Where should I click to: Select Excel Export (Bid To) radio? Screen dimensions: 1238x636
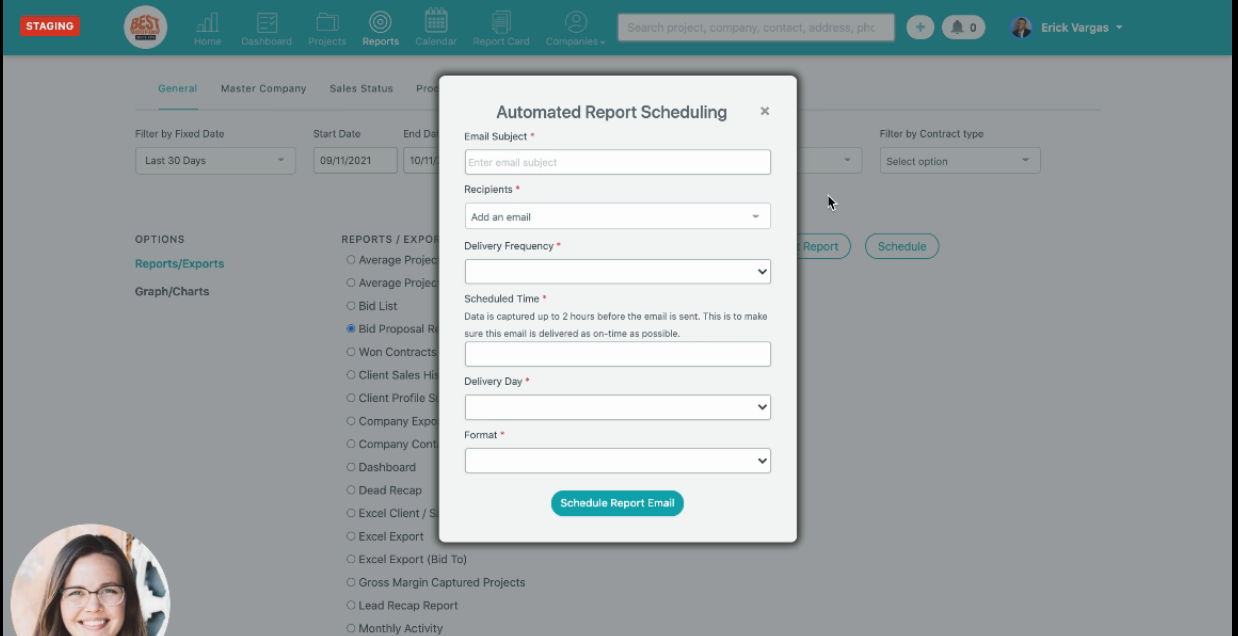point(351,559)
